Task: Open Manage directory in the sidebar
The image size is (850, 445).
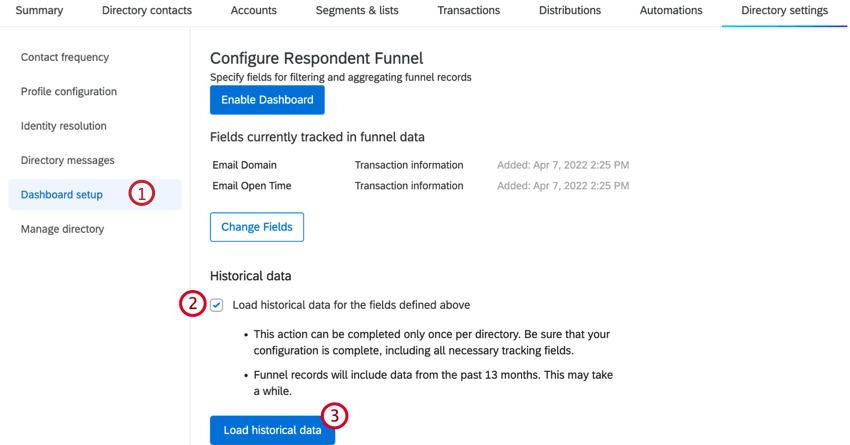Action: (62, 229)
